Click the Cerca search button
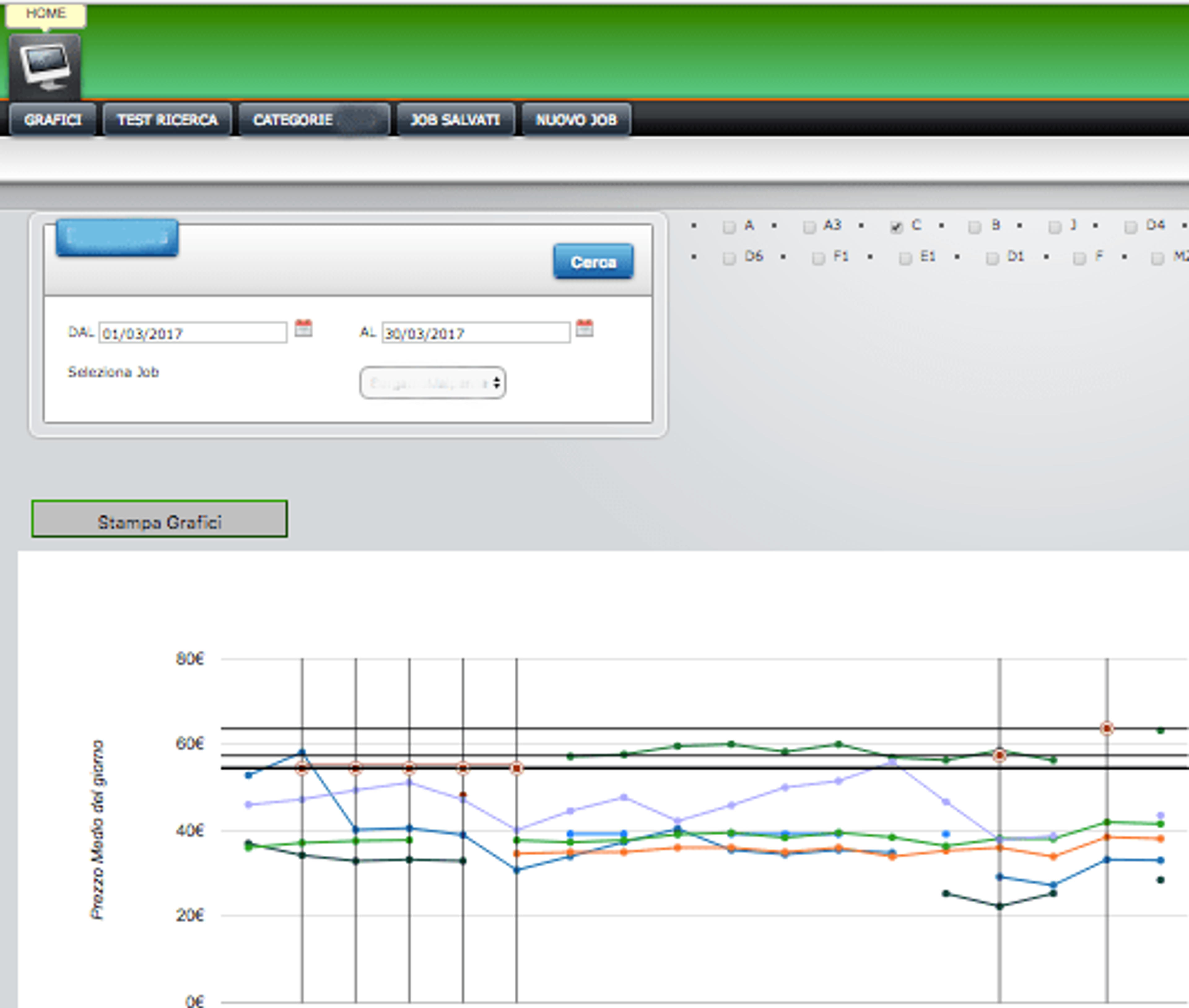 coord(593,262)
